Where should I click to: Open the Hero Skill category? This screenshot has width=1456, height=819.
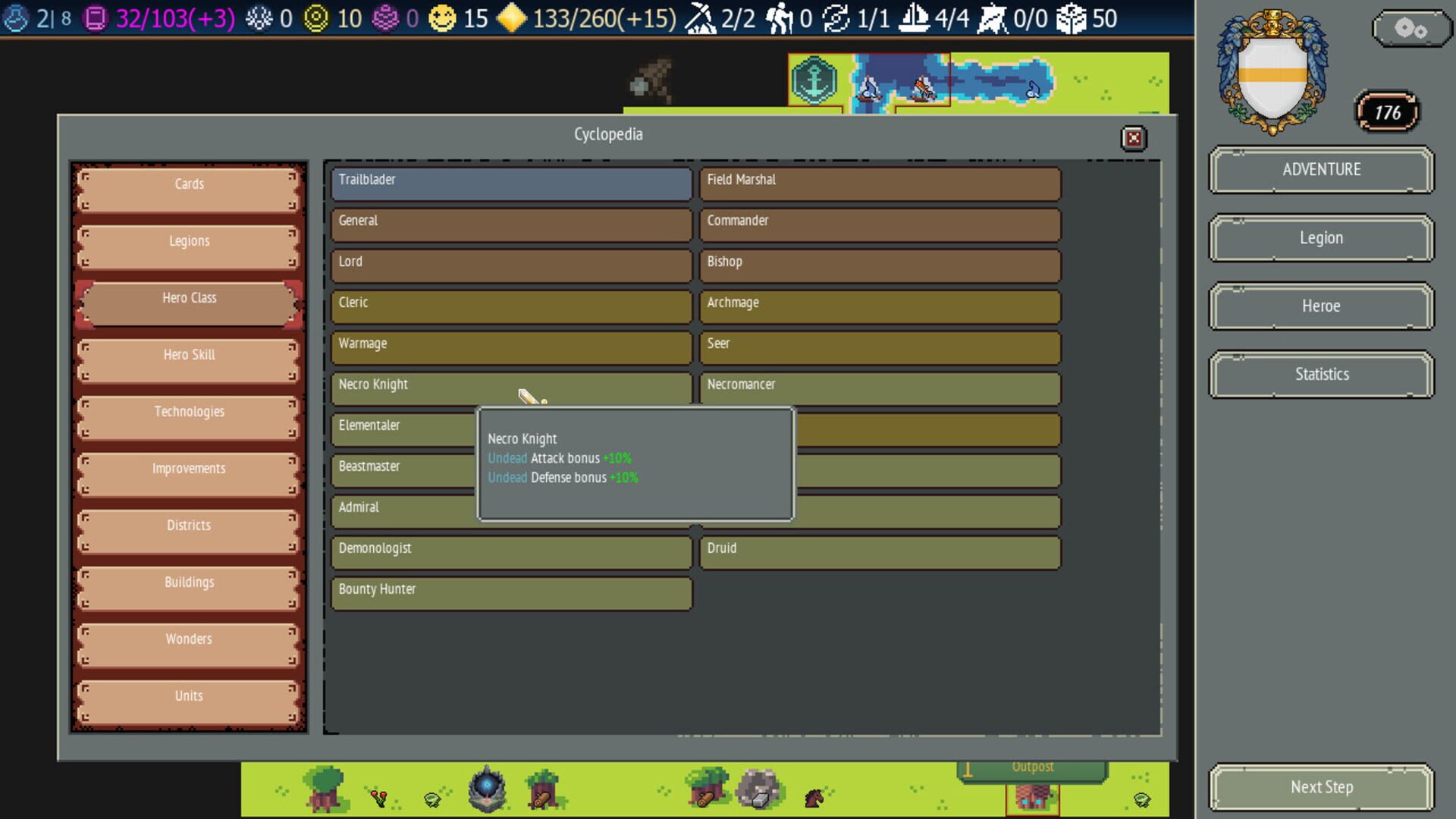click(x=189, y=355)
